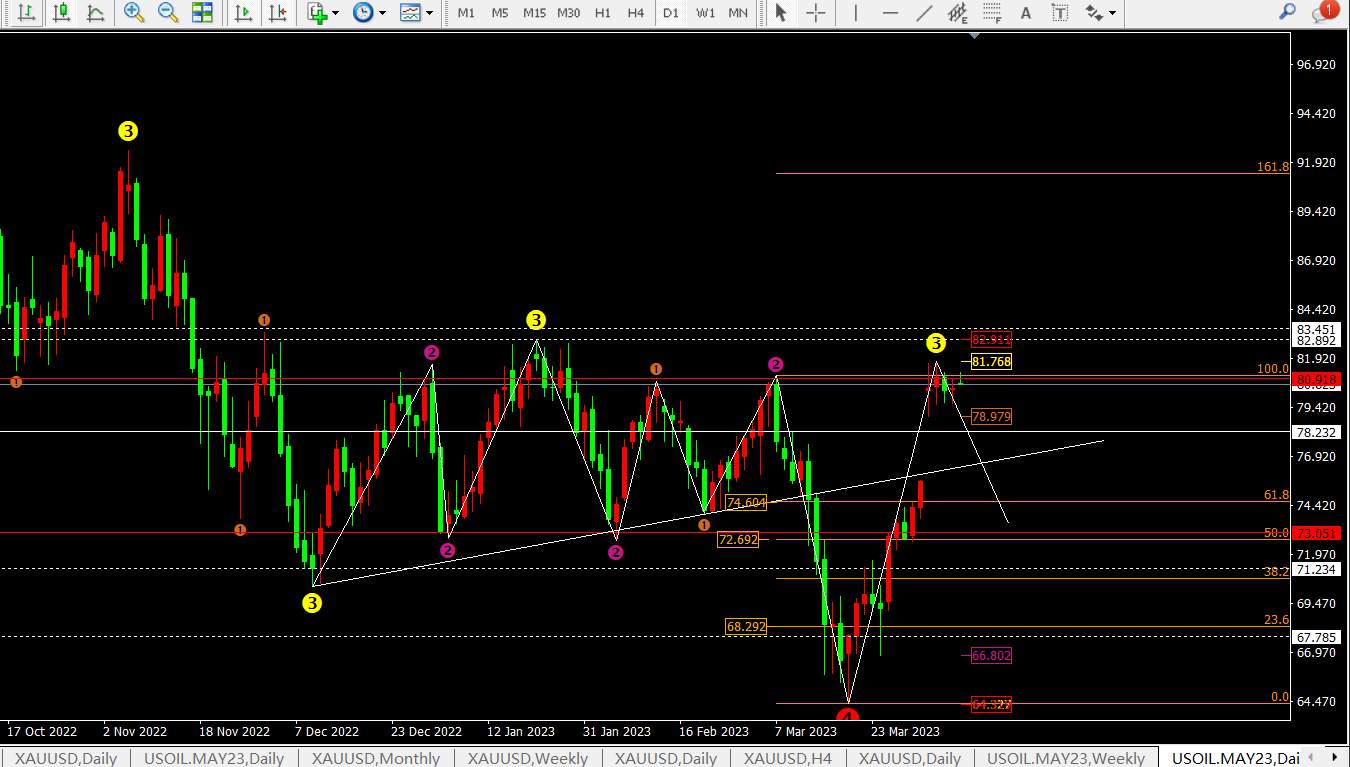Select the 68.292 price label
The height and width of the screenshot is (767, 1350).
pos(746,627)
